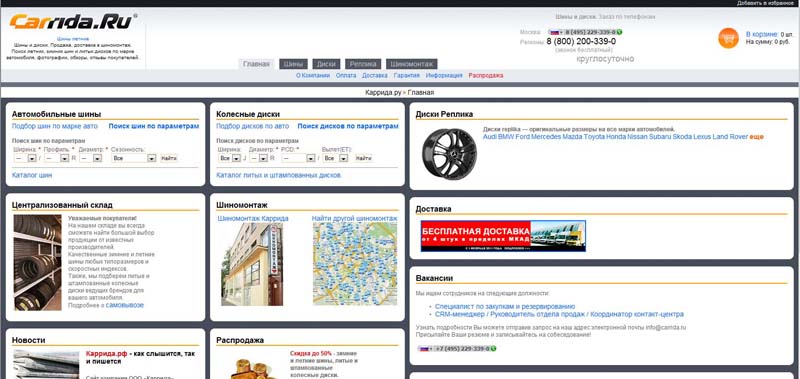Click the free delivery banner
The width and height of the screenshot is (800, 379).
[503, 236]
